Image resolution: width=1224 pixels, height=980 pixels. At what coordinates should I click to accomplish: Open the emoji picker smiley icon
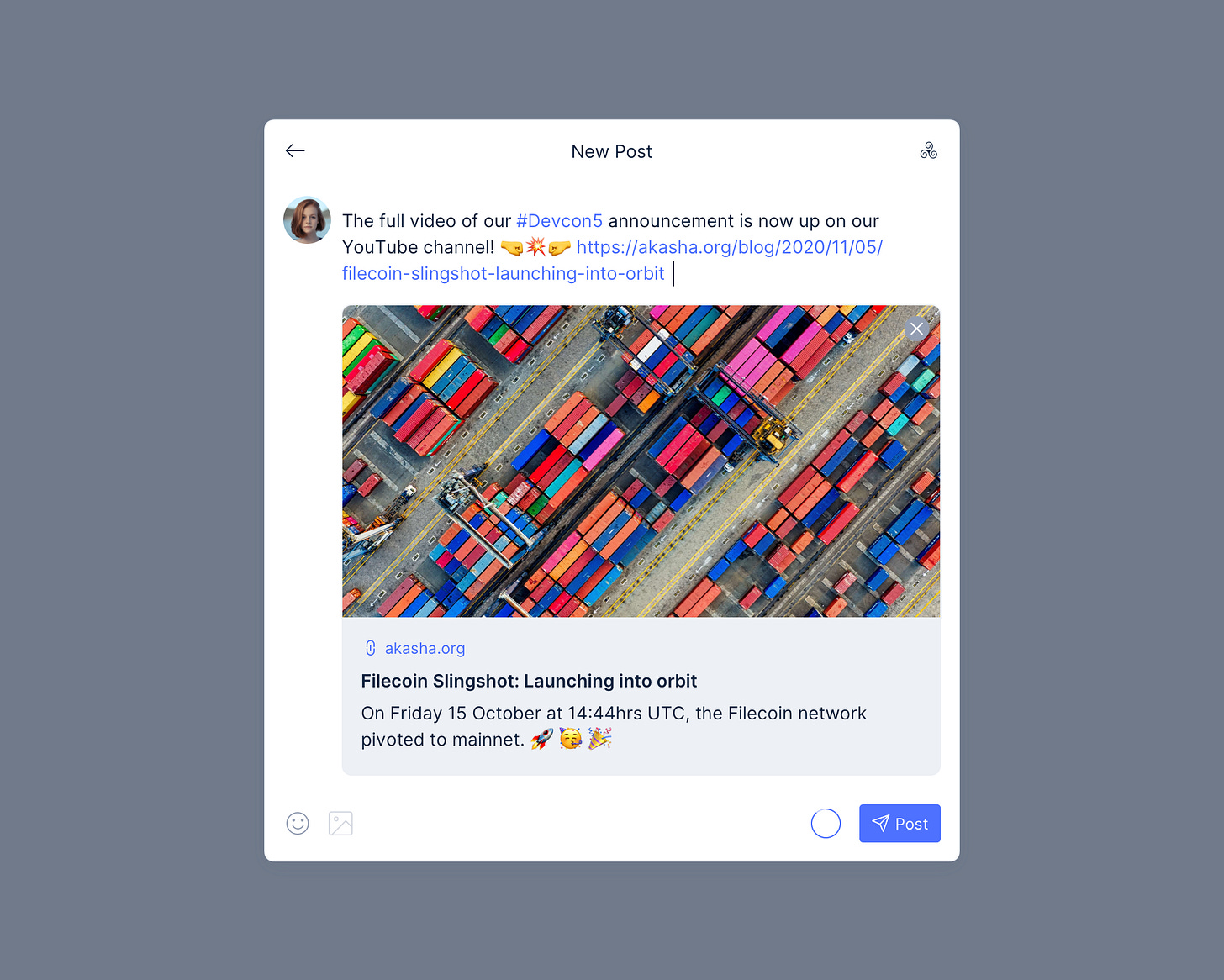tap(298, 824)
